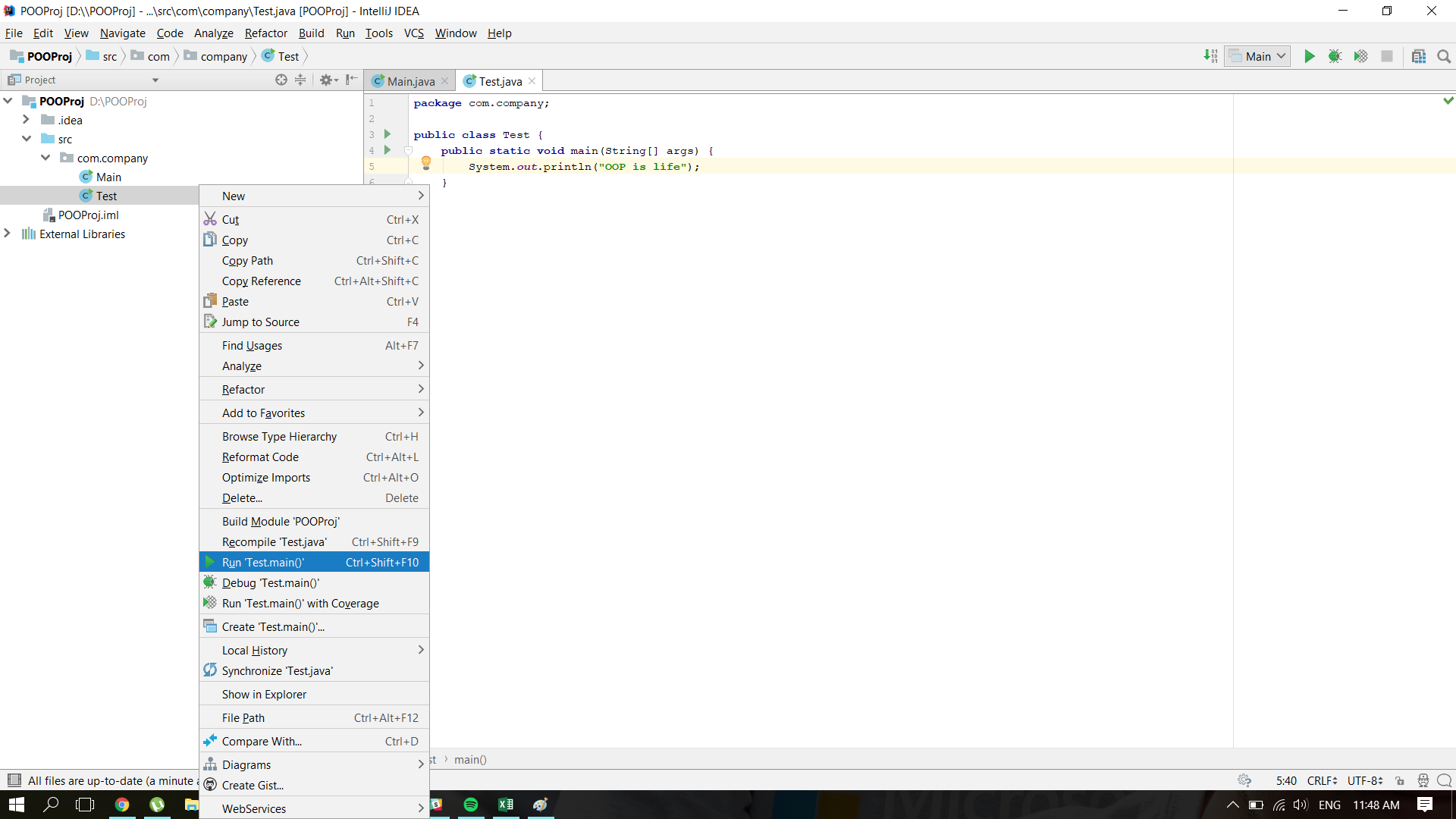Open Project Structure toolbar icon
1456x819 pixels.
click(1419, 56)
